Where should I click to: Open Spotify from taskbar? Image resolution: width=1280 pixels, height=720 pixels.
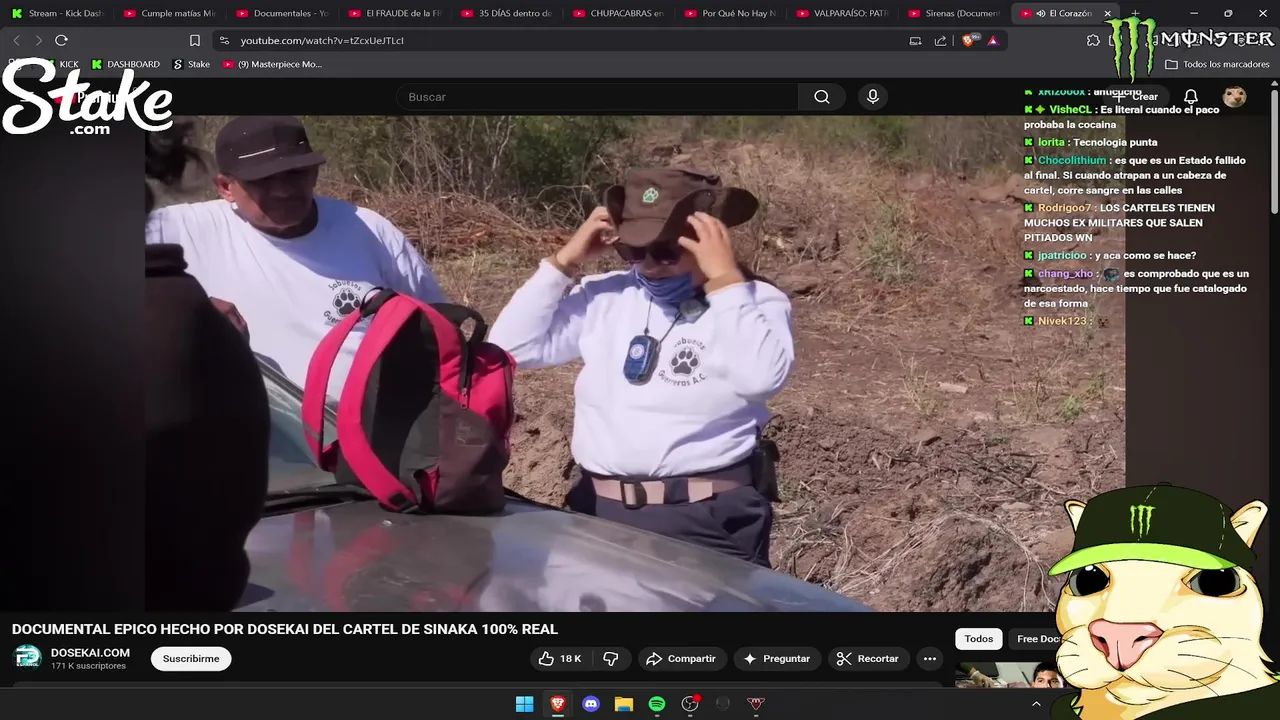[657, 704]
